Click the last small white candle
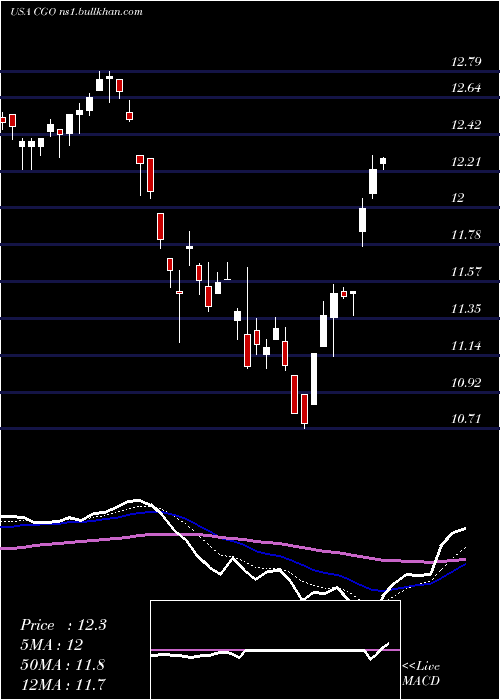500x700 pixels. coord(383,163)
